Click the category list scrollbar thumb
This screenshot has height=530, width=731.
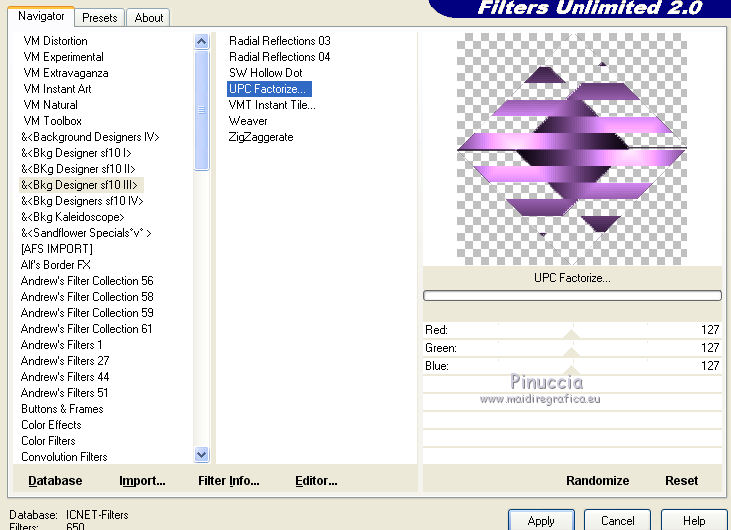pyautogui.click(x=201, y=110)
